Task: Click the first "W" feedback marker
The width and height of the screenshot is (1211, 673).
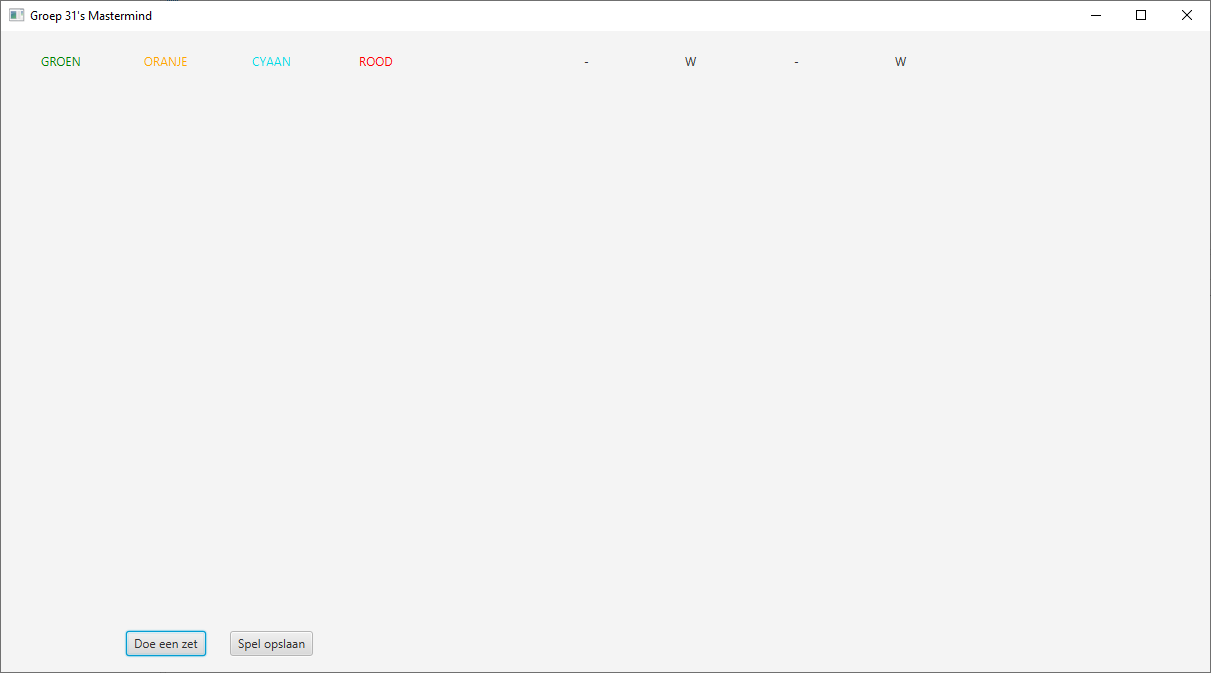Action: [x=690, y=61]
